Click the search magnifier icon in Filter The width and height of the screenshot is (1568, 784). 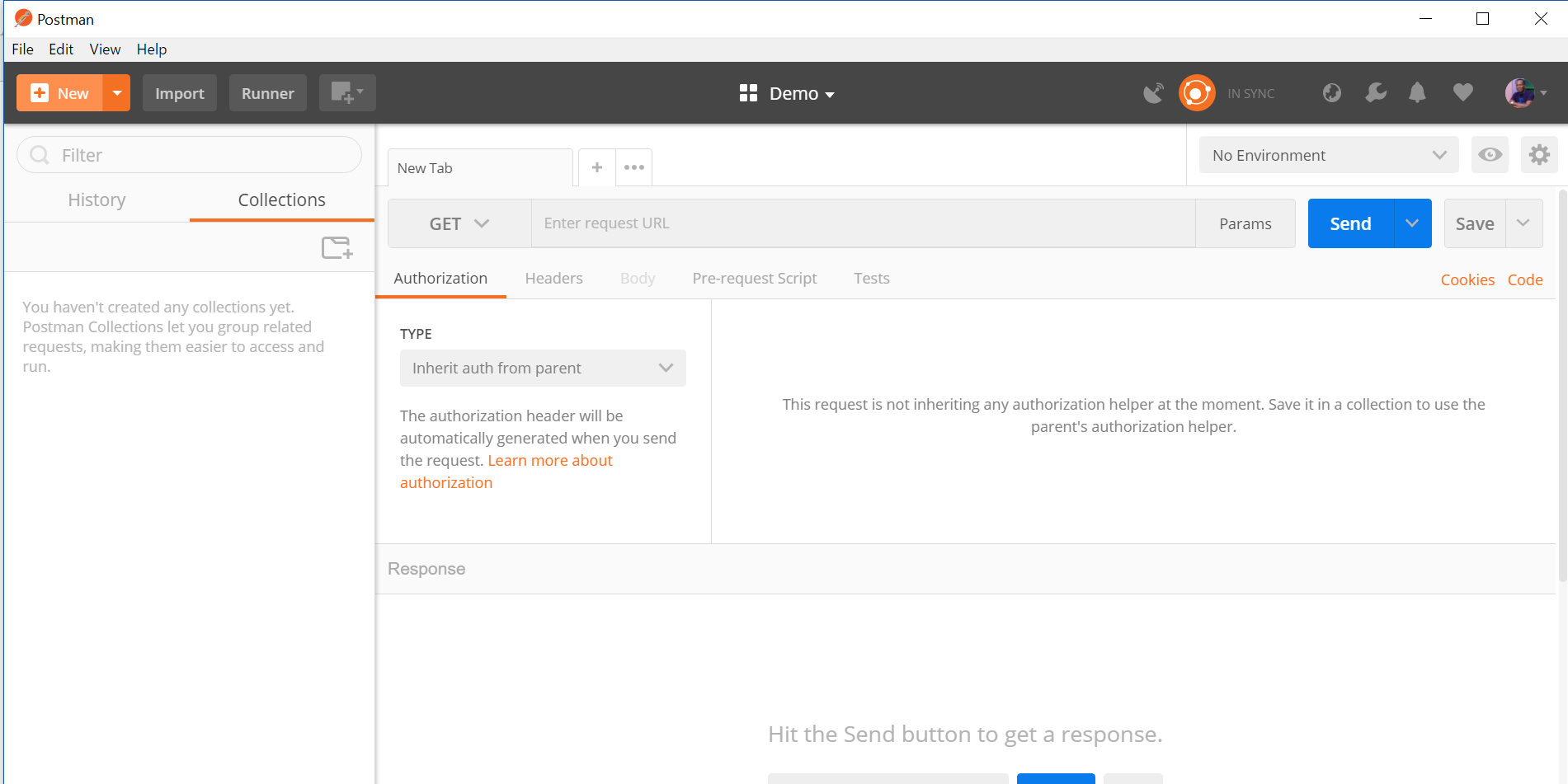(39, 155)
